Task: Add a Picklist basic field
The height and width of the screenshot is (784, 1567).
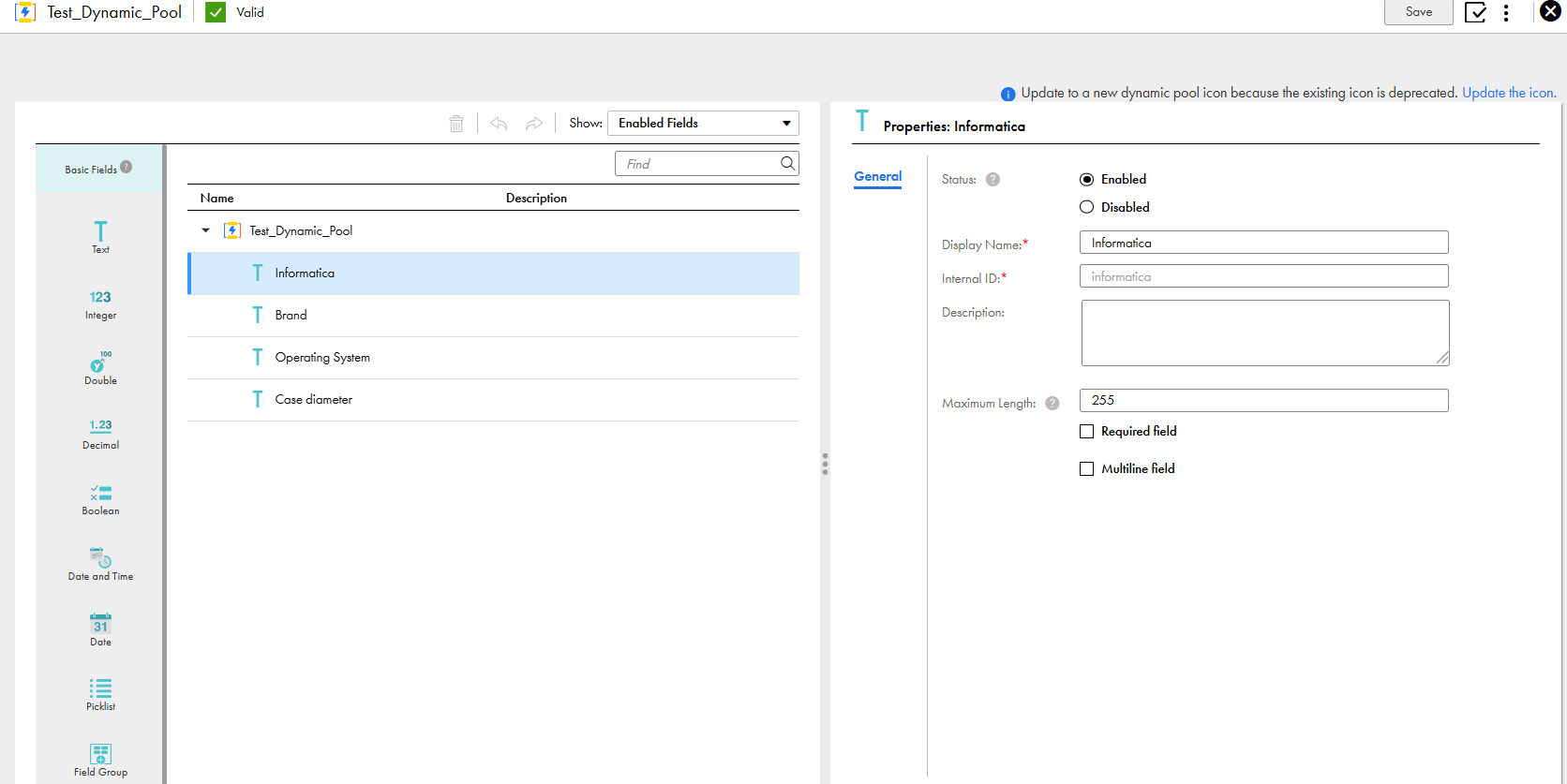Action: (x=100, y=694)
